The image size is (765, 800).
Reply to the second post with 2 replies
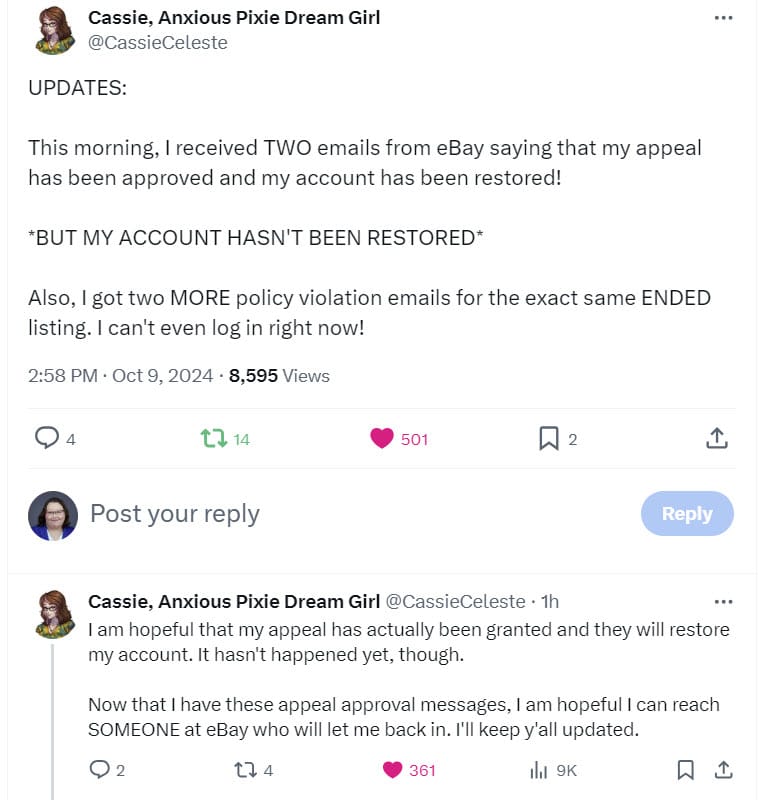click(x=99, y=770)
